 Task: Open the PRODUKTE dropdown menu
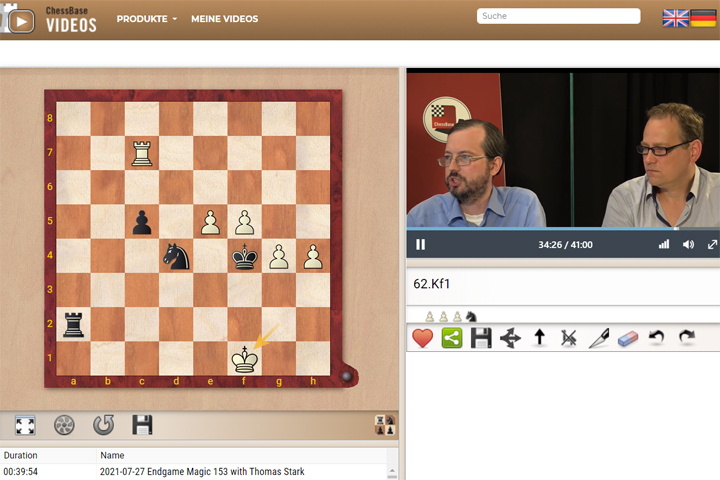pos(146,19)
